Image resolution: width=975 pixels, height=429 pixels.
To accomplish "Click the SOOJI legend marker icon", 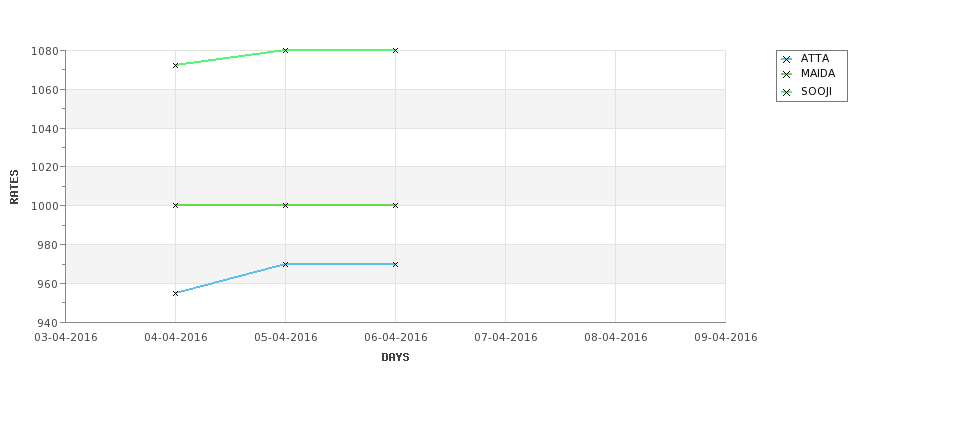I will [x=787, y=93].
